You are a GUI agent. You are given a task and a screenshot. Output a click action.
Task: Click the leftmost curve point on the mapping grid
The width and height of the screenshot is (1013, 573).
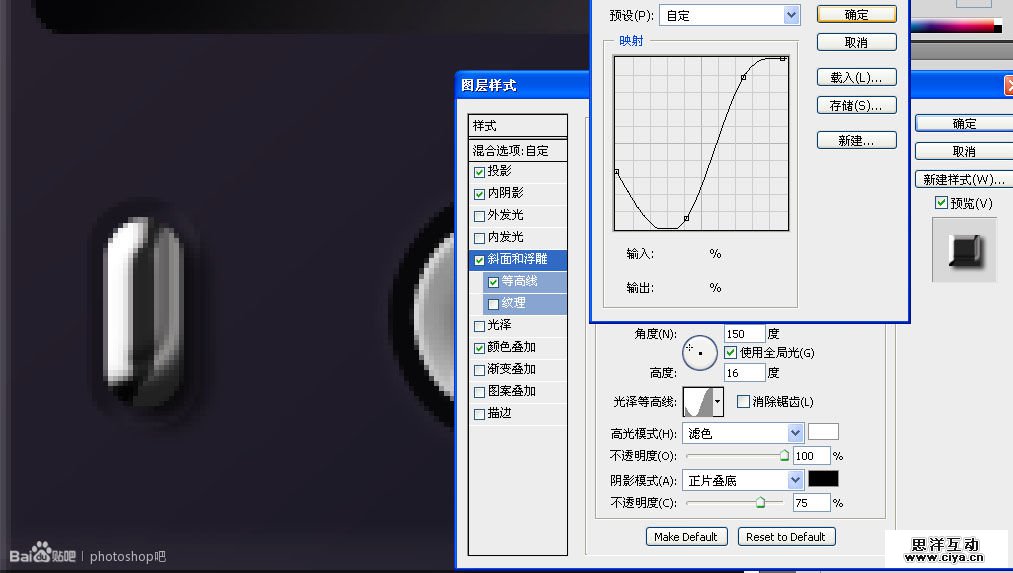point(616,172)
